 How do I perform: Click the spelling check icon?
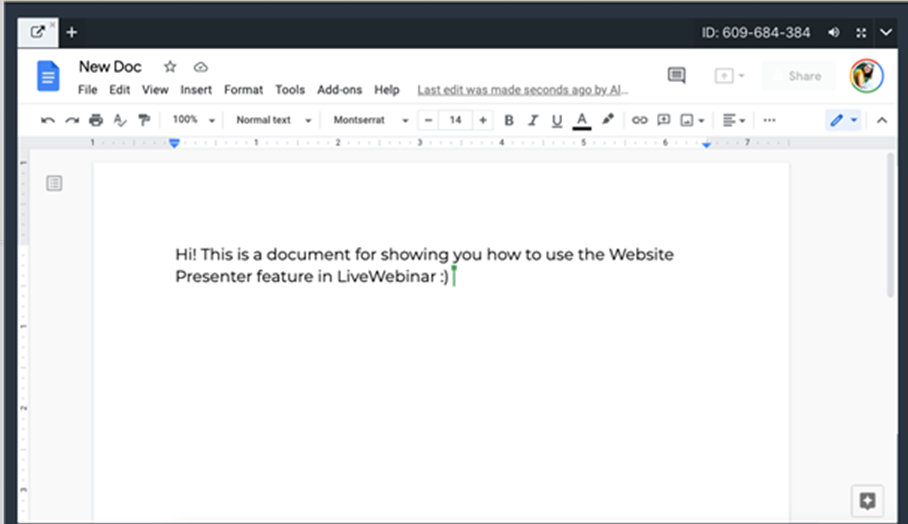[120, 120]
